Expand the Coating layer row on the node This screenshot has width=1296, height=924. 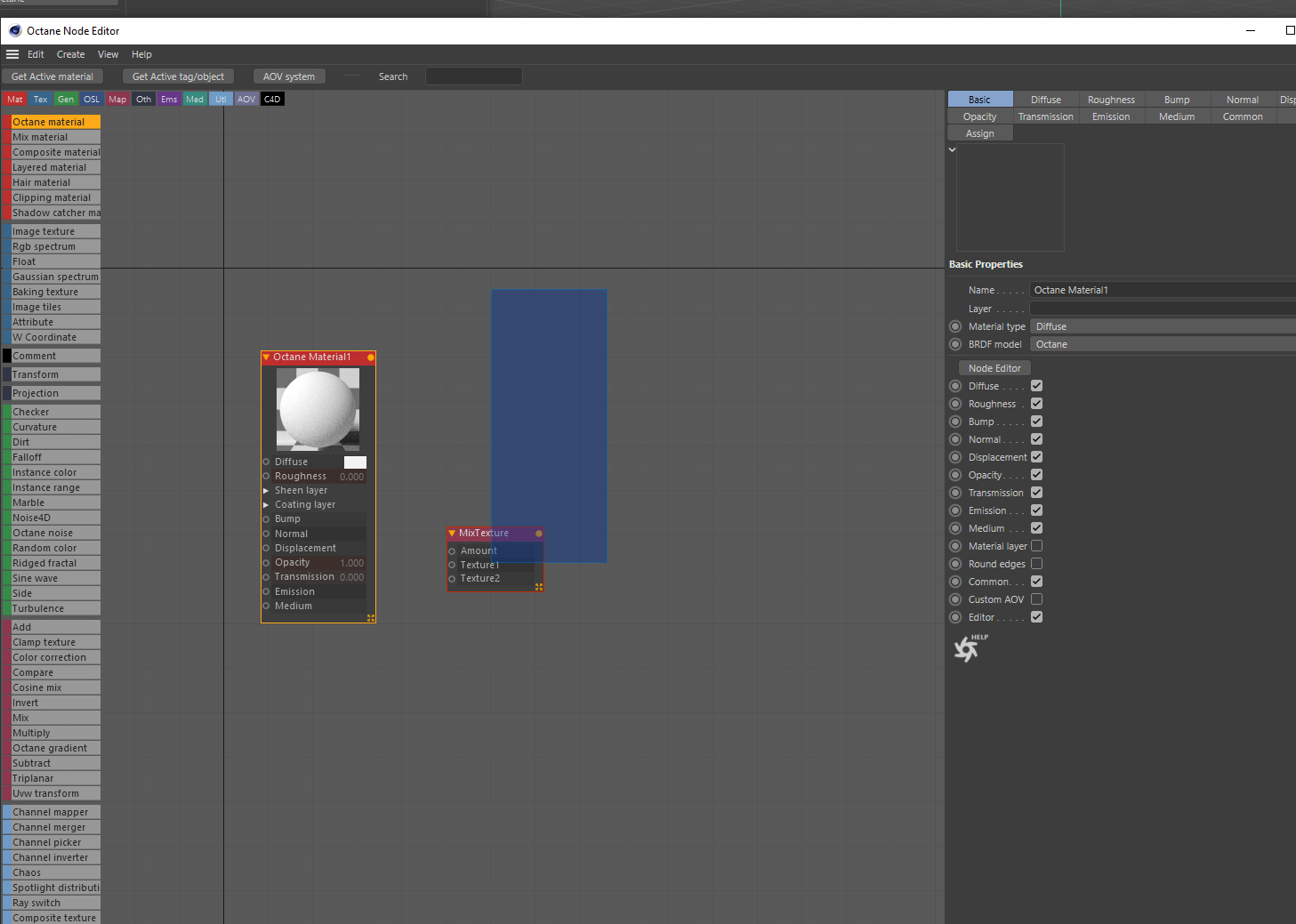pos(266,504)
